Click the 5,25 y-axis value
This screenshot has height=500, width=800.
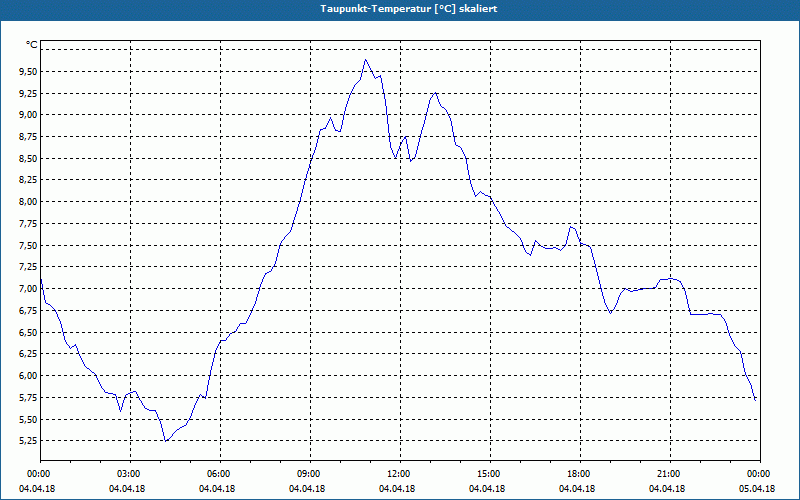[x=28, y=441]
